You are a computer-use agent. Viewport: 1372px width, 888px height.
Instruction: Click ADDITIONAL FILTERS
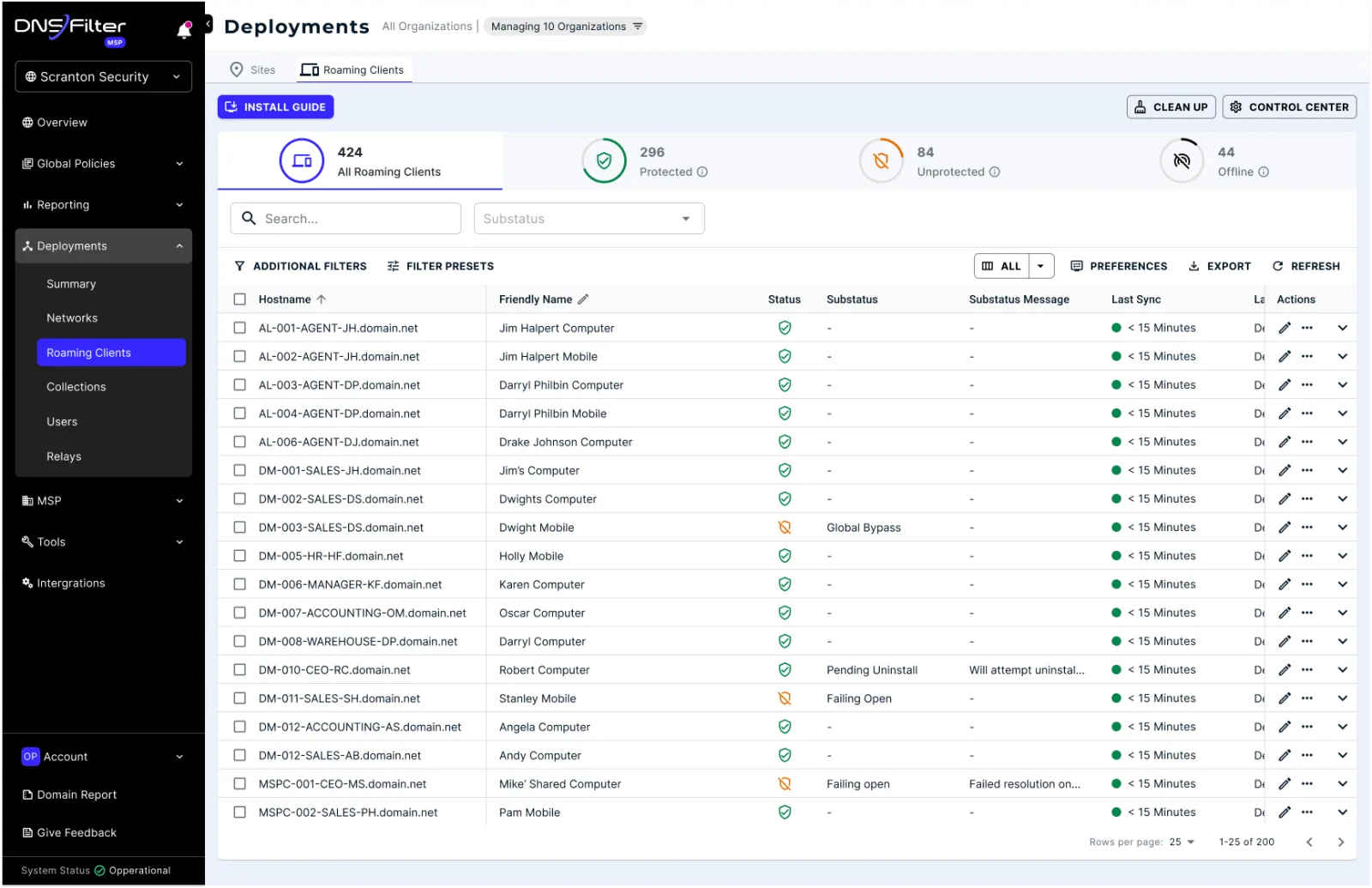(300, 266)
